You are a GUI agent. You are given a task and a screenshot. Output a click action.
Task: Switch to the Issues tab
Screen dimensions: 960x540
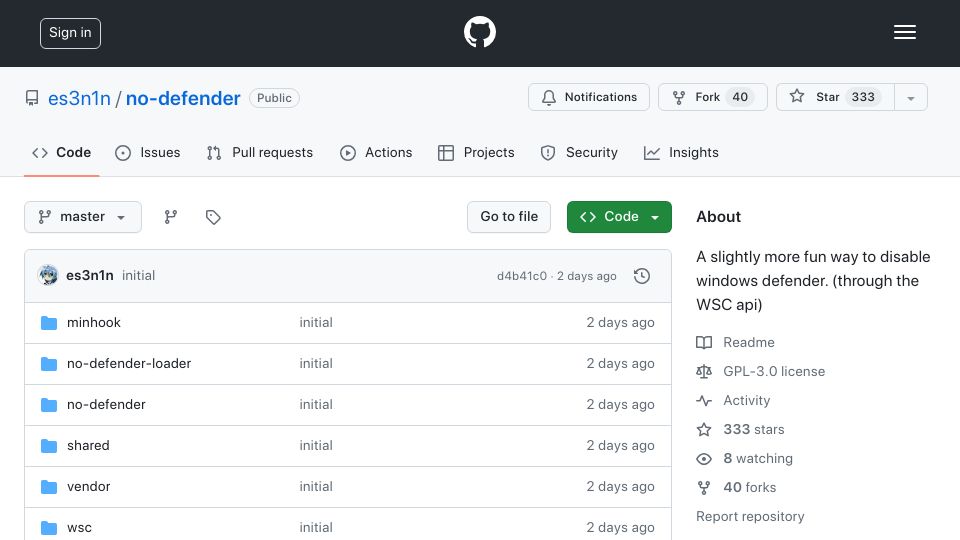148,152
